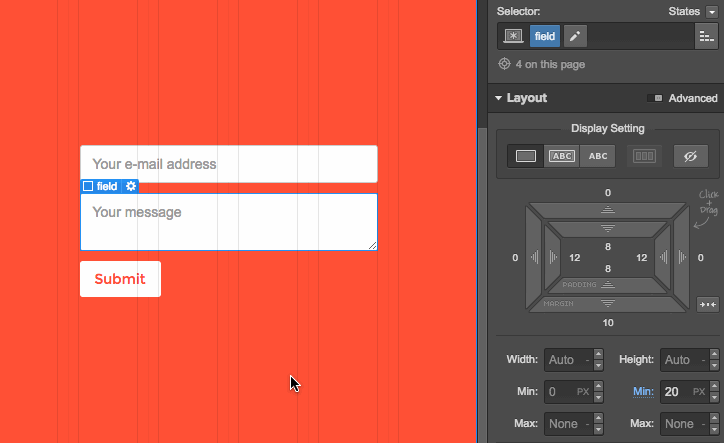Screen dimensions: 724x443
Task: Click the Max height None field
Action: [x=684, y=424]
